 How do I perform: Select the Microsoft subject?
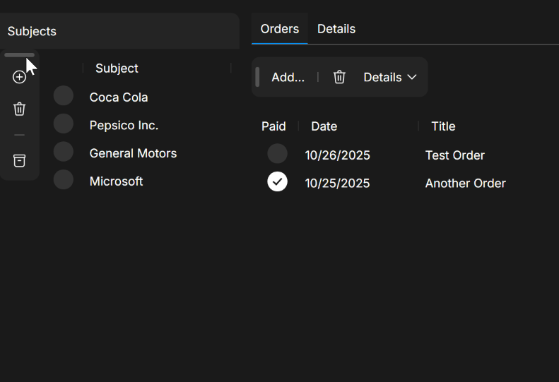[116, 181]
